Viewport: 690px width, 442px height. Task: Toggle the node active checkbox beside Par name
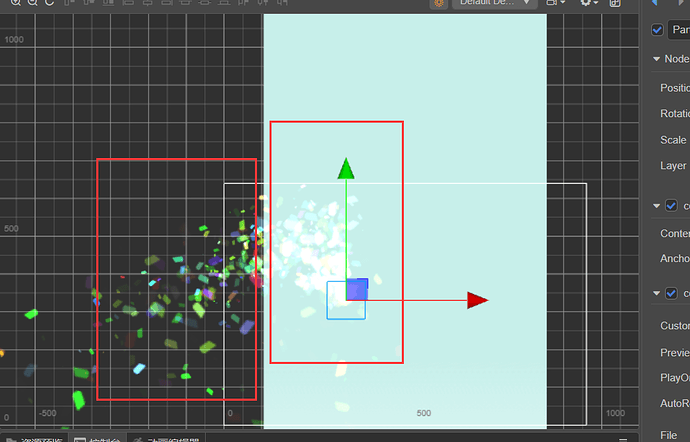[657, 30]
